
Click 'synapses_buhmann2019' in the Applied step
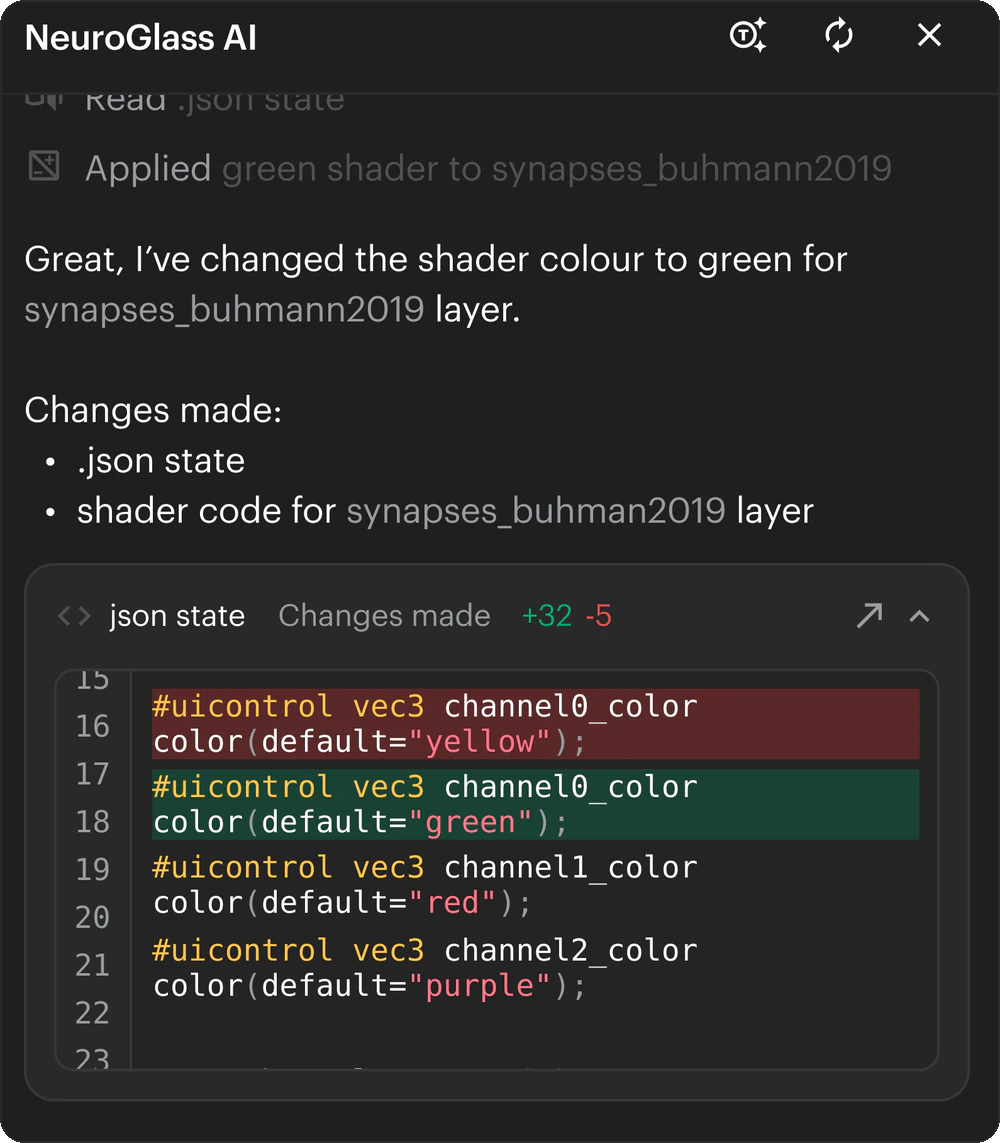click(692, 169)
